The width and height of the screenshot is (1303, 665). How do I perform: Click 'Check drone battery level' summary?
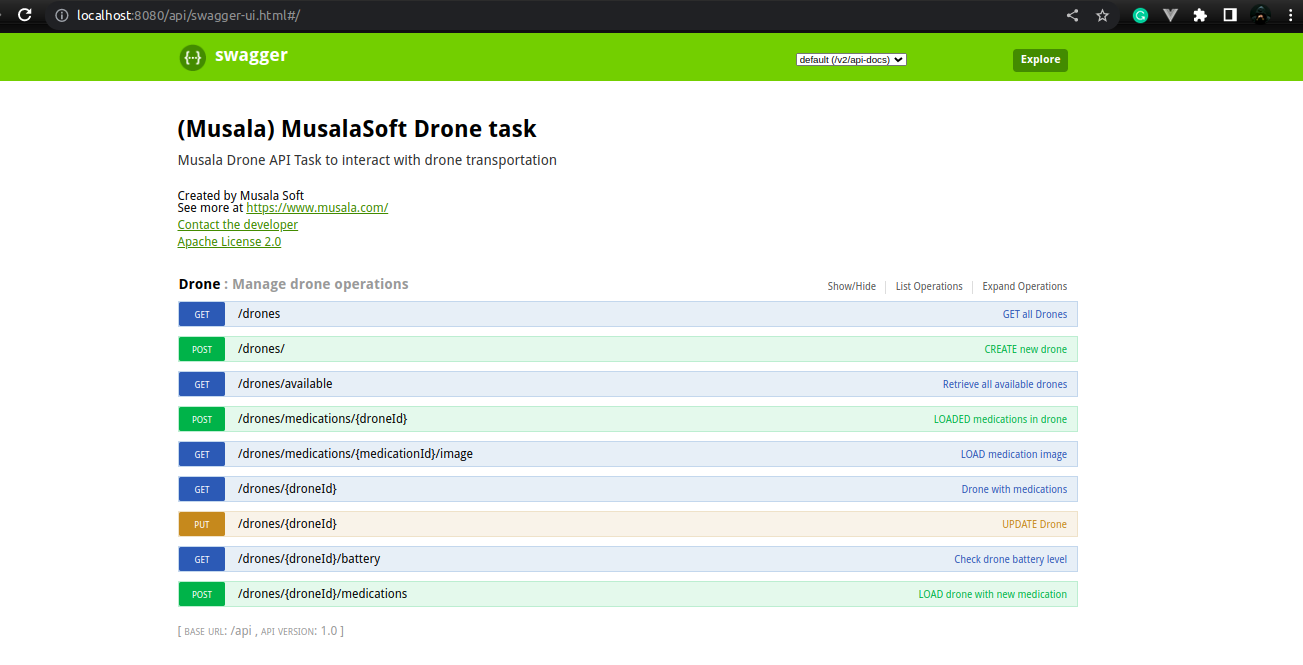tap(1010, 559)
